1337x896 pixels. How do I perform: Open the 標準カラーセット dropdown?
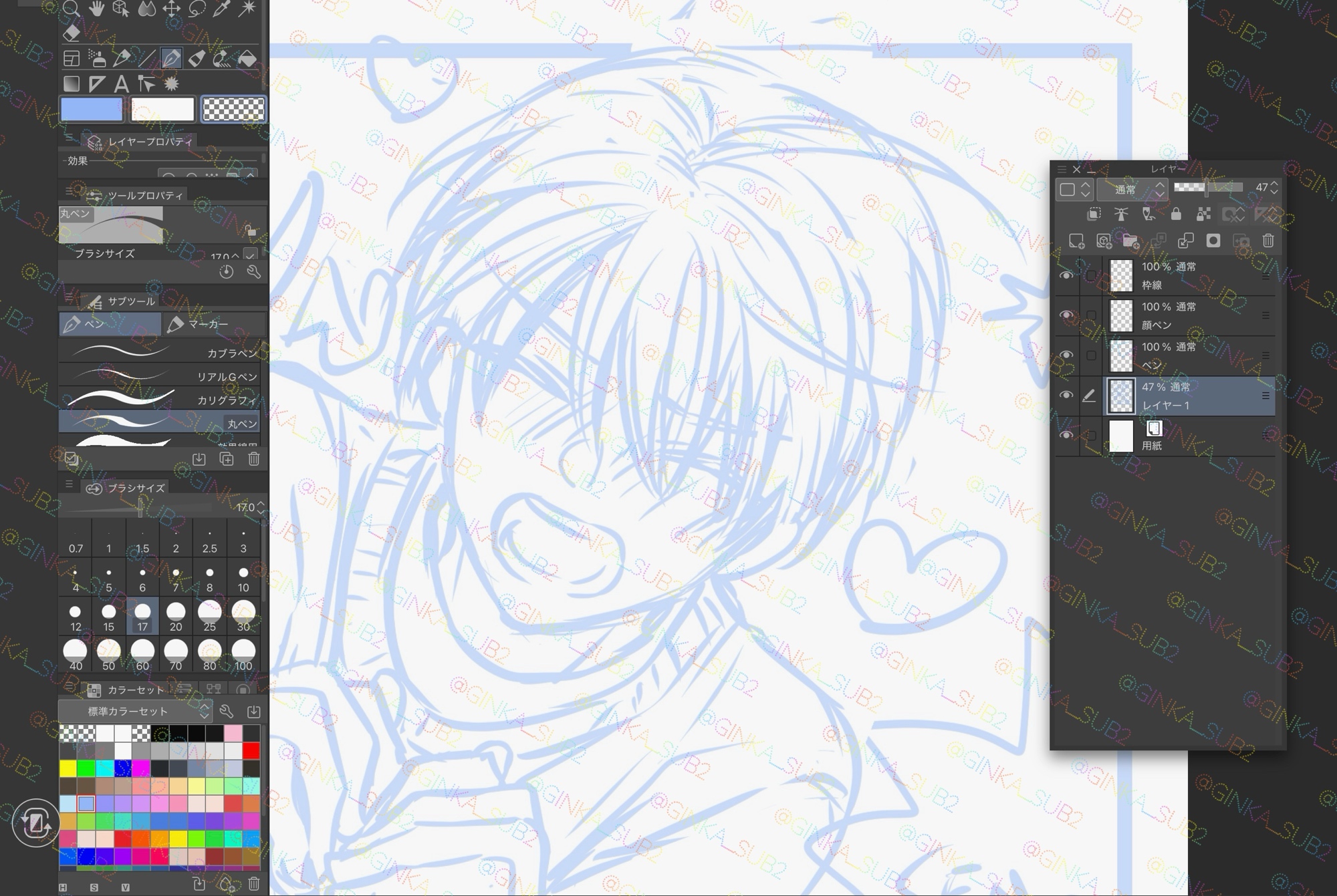136,712
